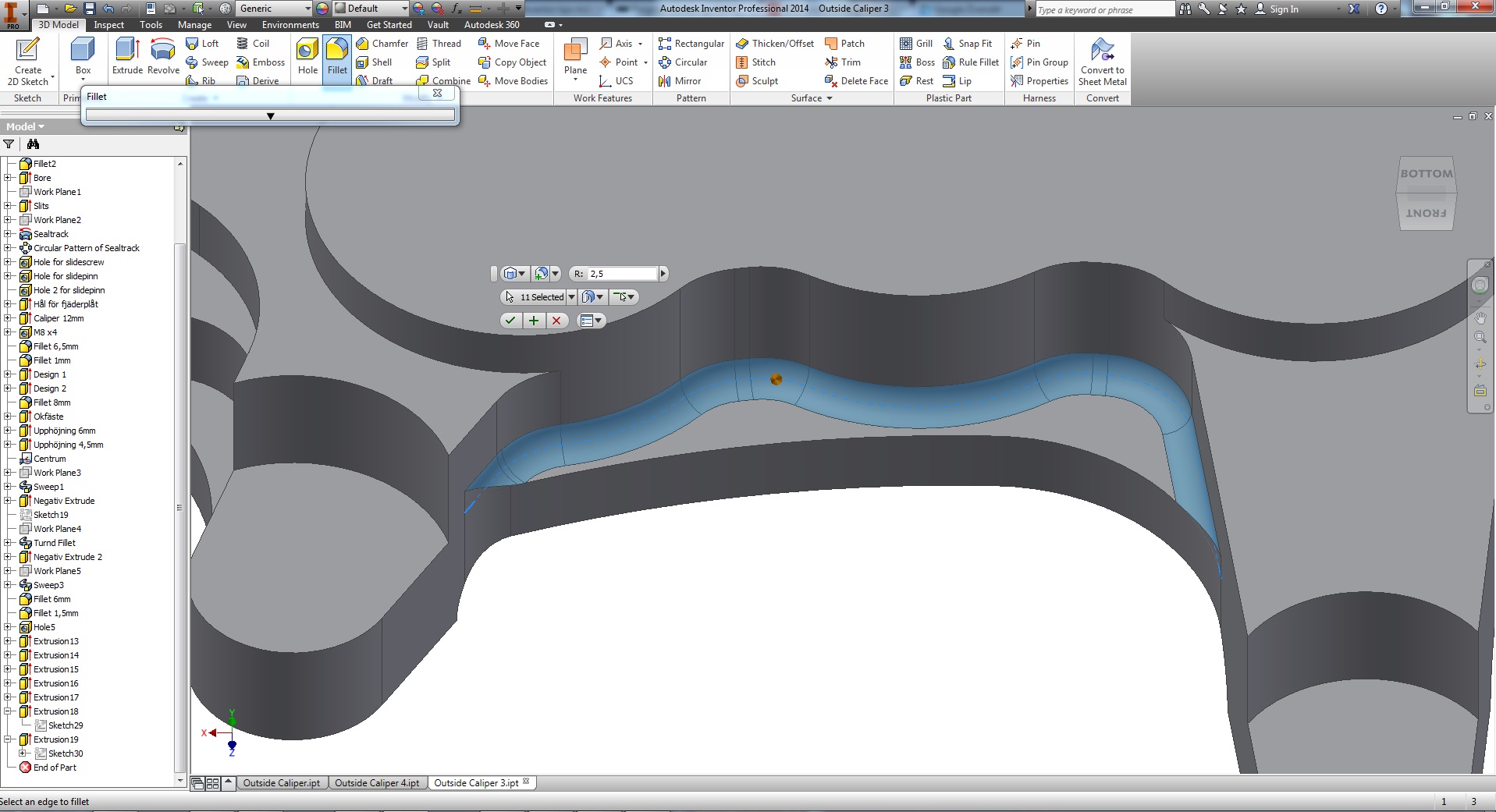Click the appearance color wheel swatch
This screenshot has width=1496, height=812.
point(322,9)
